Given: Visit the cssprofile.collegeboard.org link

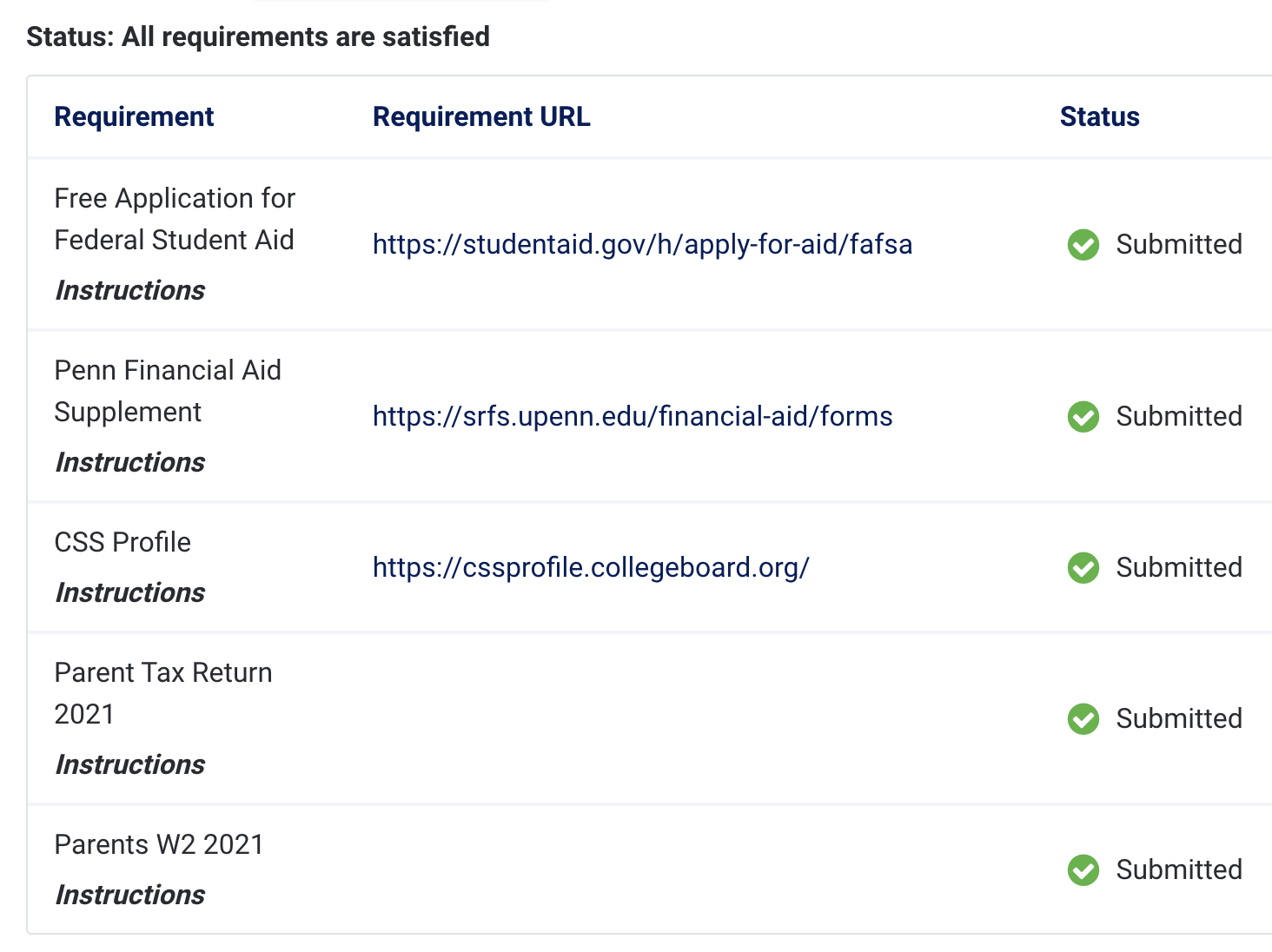Looking at the screenshot, I should pyautogui.click(x=591, y=568).
